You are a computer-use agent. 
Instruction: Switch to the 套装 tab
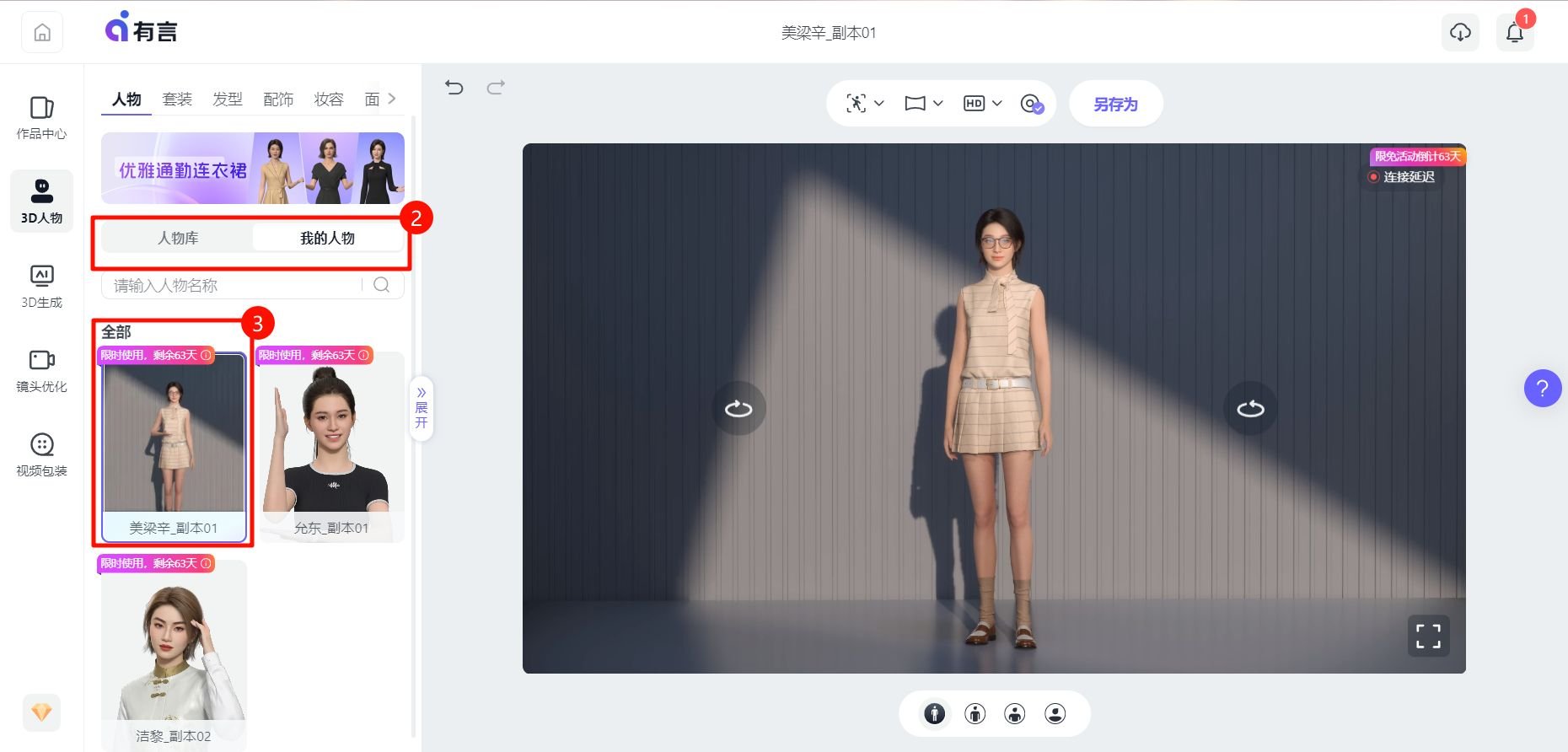click(x=177, y=99)
